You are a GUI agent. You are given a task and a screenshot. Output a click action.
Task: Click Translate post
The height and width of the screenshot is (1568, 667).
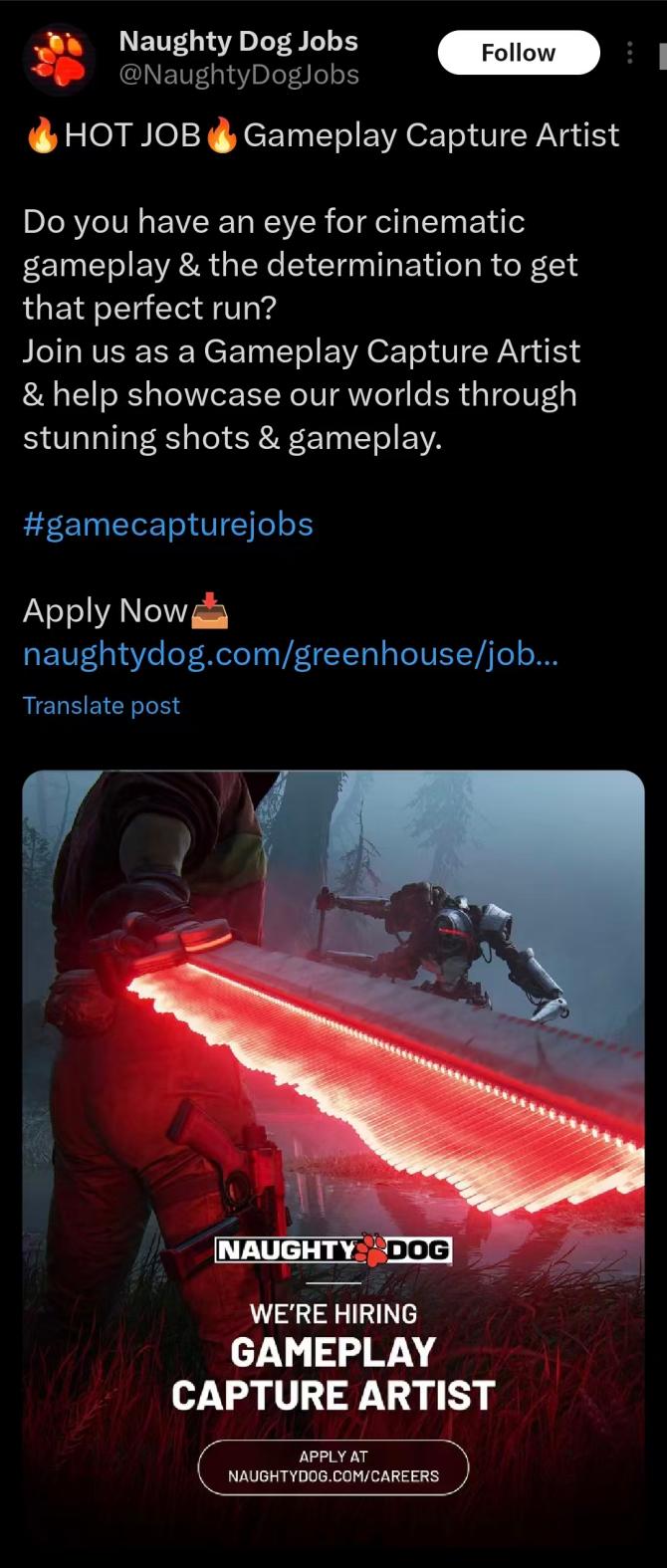(x=102, y=706)
